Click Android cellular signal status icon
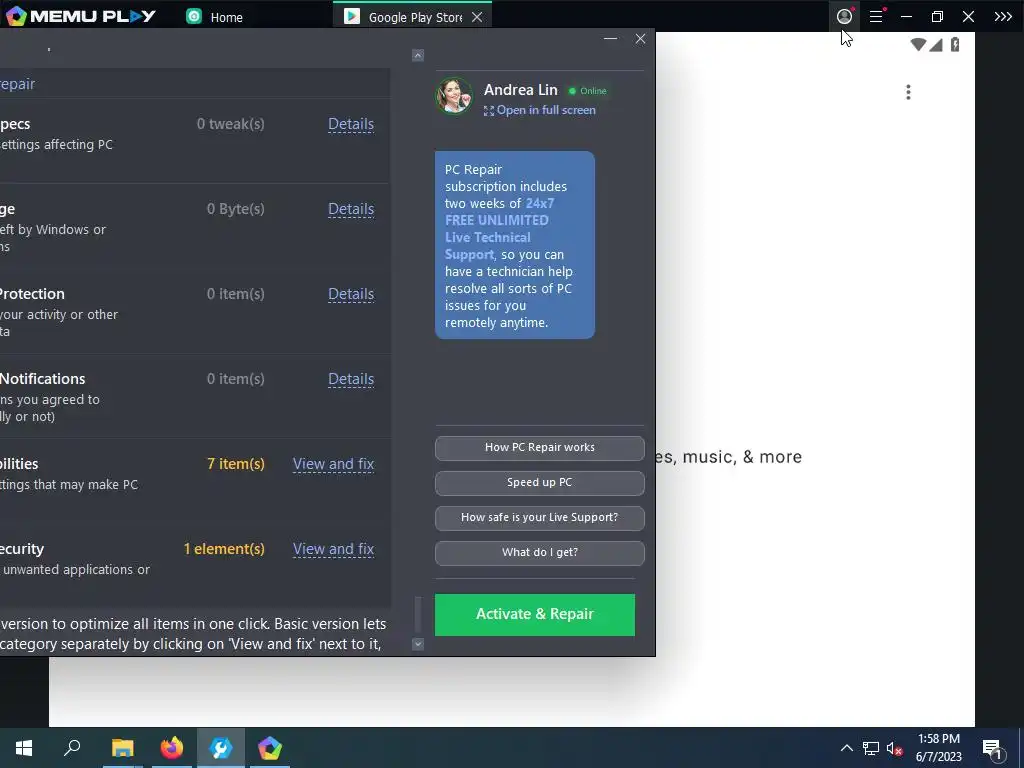 [936, 44]
